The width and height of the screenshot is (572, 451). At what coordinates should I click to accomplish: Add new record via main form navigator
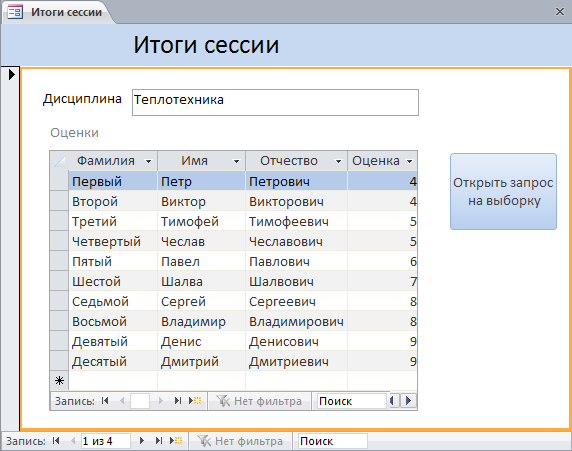[176, 441]
